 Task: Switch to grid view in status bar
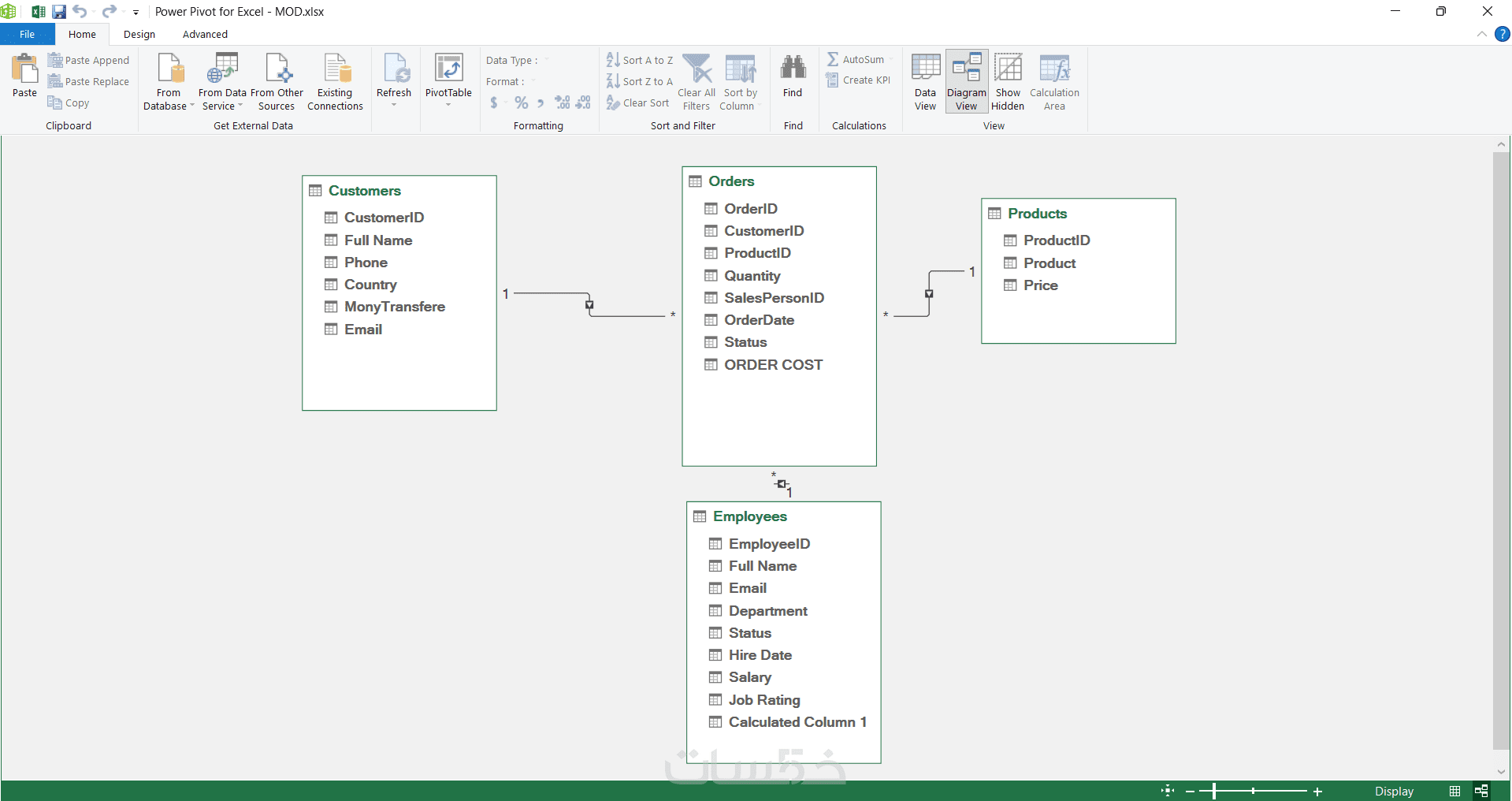pyautogui.click(x=1454, y=791)
